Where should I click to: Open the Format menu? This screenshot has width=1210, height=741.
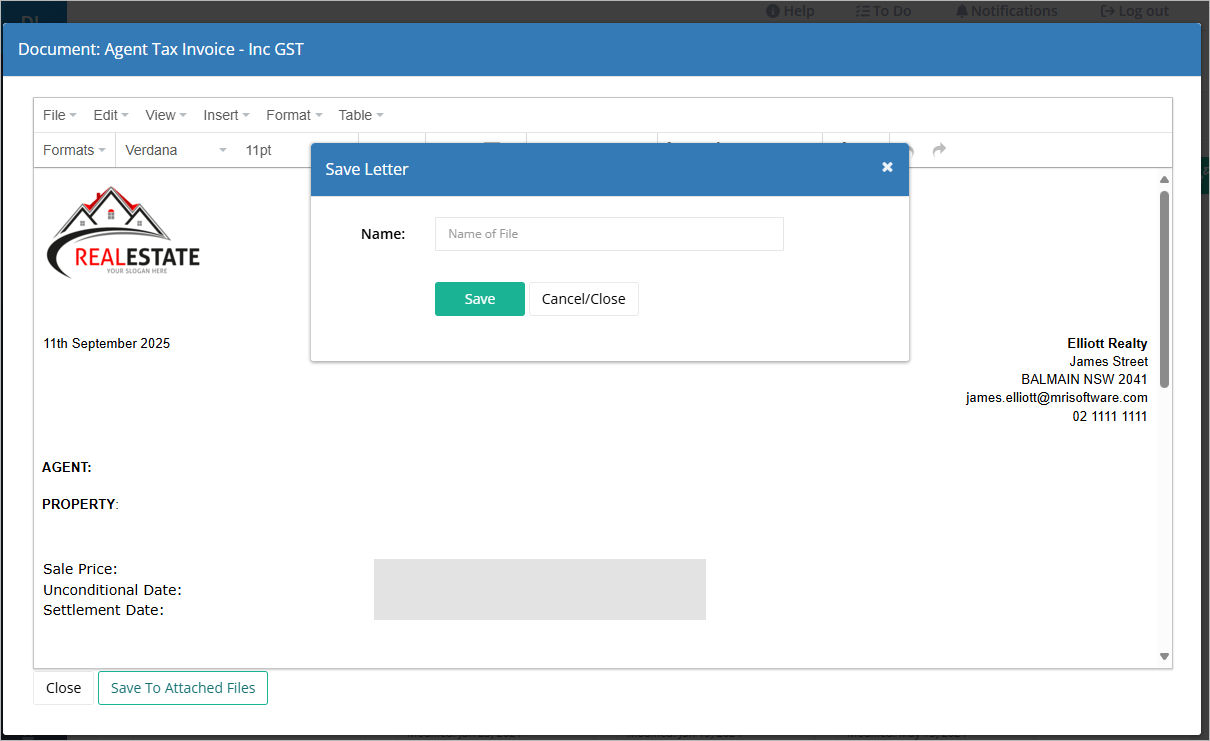click(x=294, y=115)
